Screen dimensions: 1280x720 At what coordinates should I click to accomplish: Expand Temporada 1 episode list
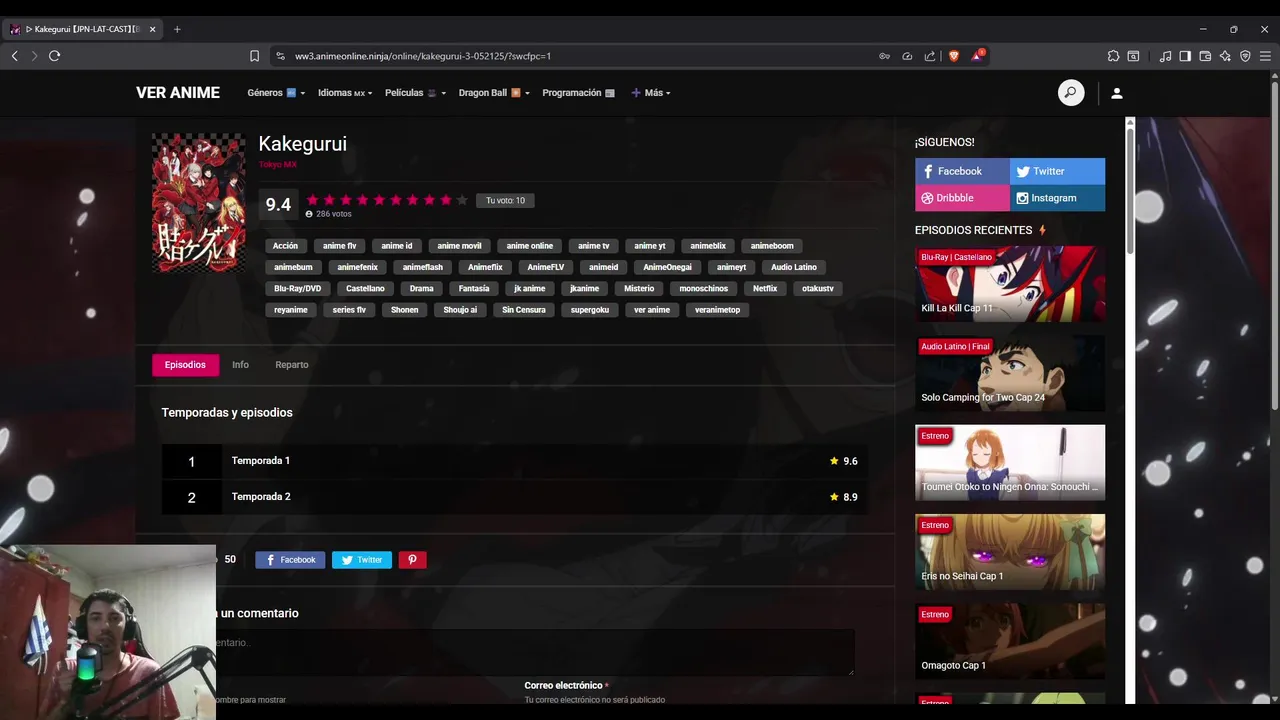coord(515,461)
